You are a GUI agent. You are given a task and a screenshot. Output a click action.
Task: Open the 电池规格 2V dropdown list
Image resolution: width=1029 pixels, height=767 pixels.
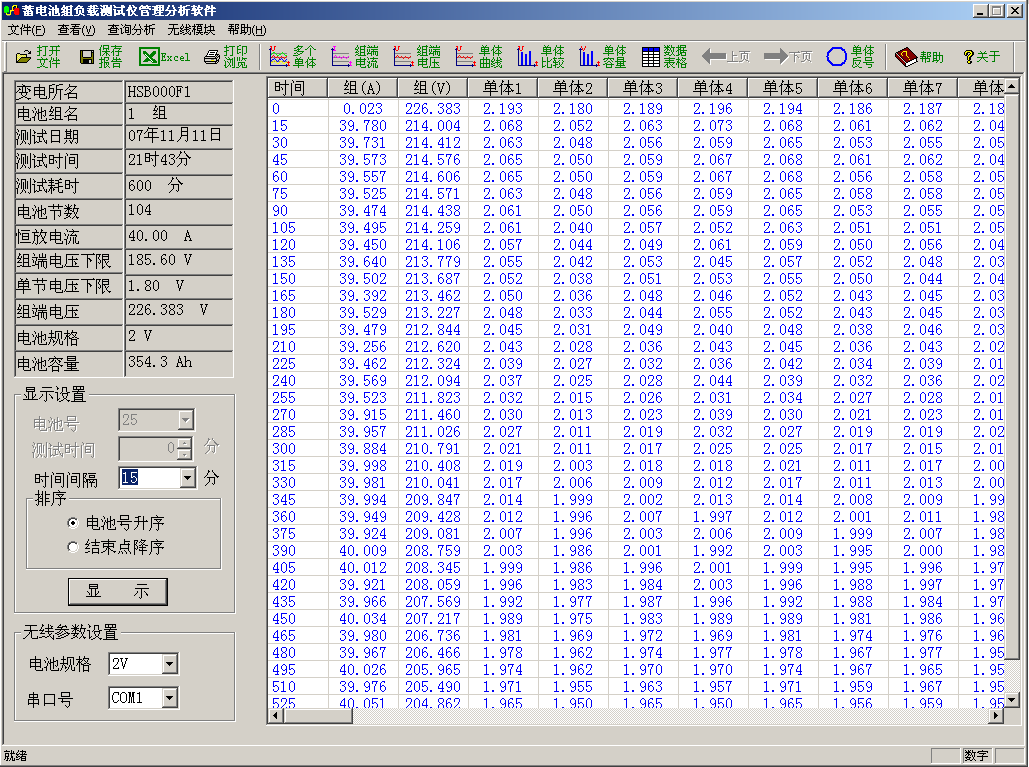coord(169,664)
